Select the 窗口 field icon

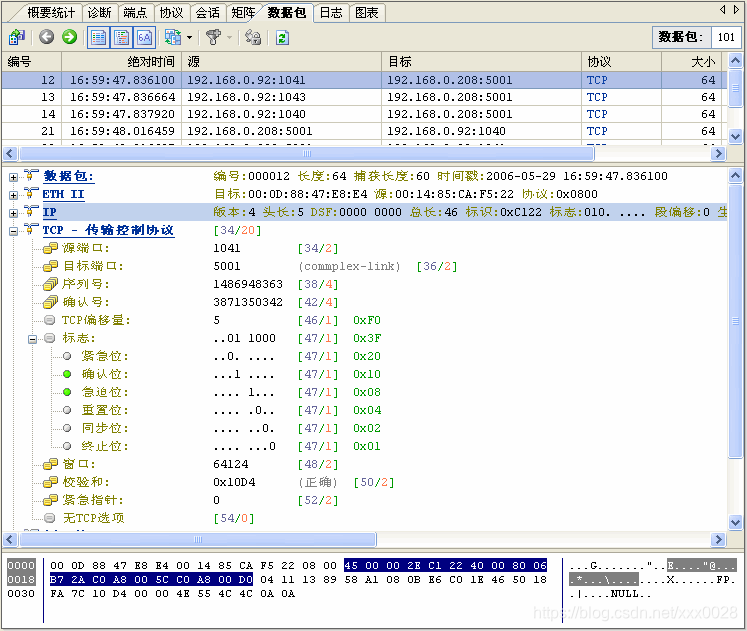[50, 464]
